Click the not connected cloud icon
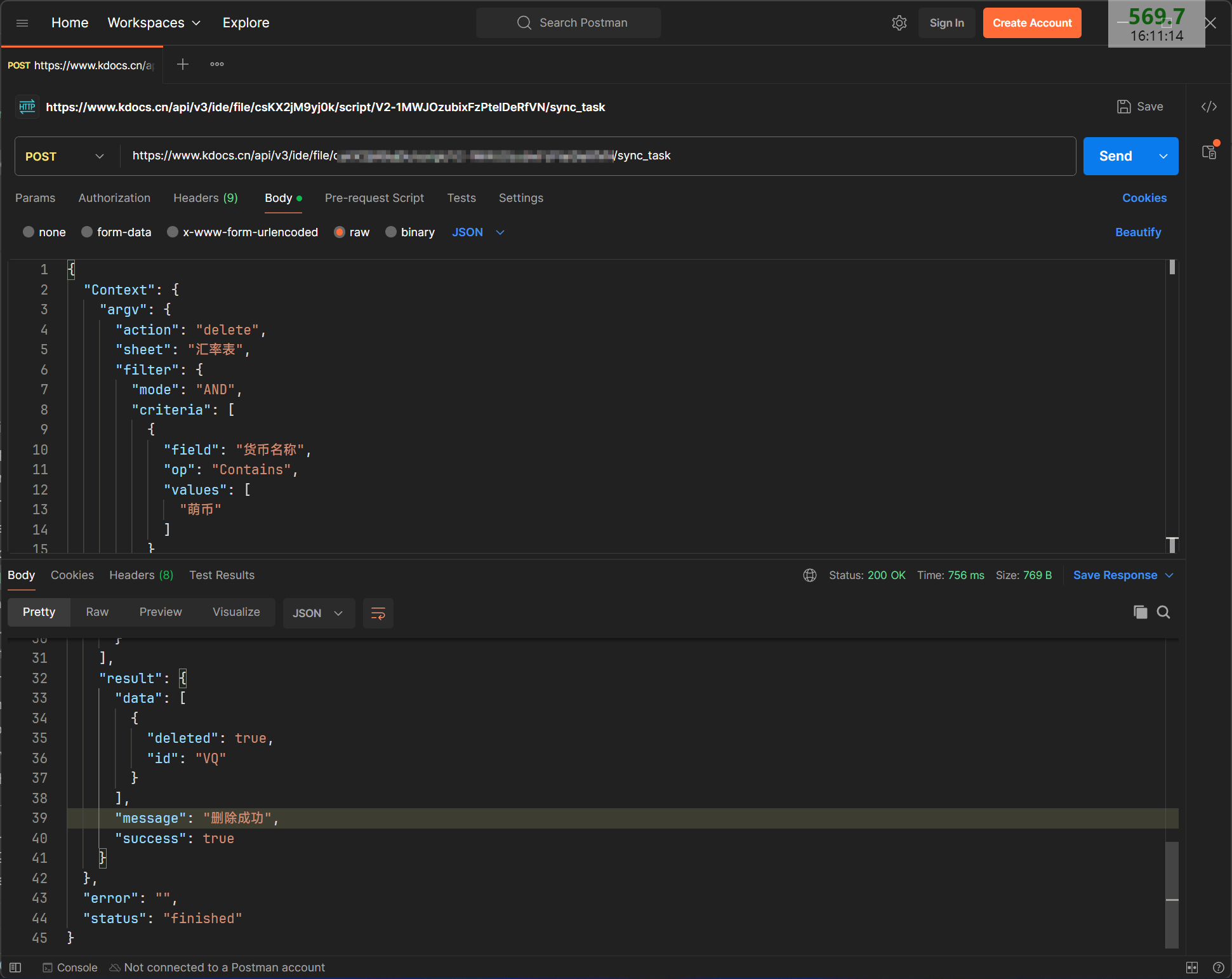The height and width of the screenshot is (979, 1232). (x=115, y=968)
